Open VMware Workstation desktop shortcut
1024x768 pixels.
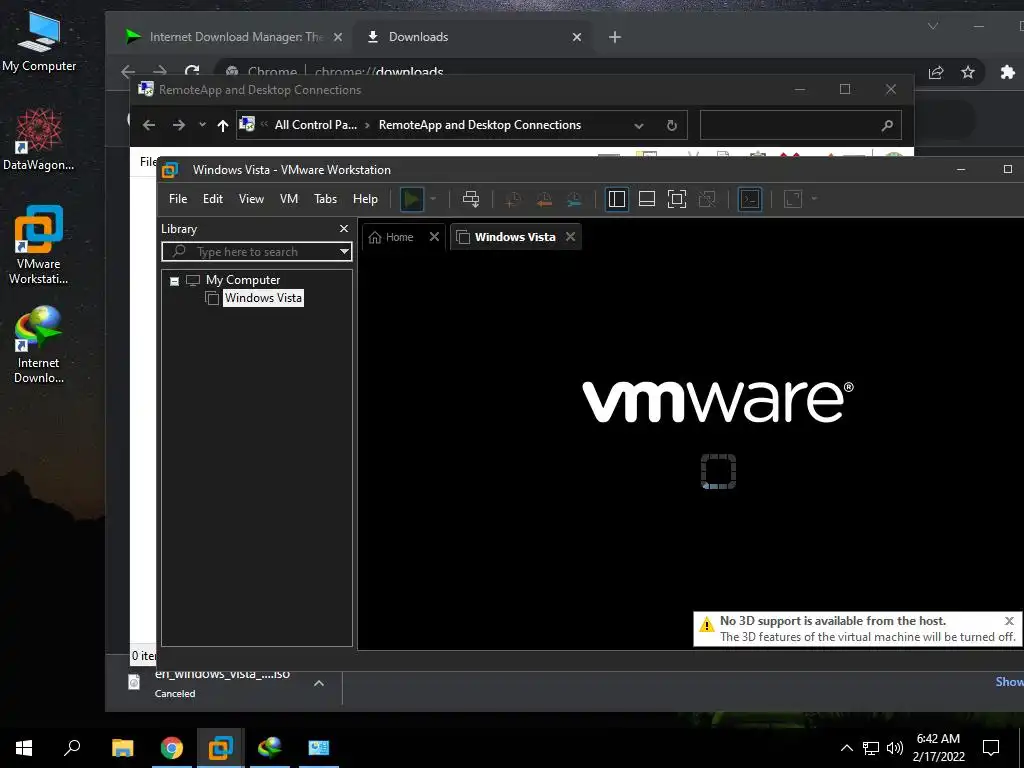[39, 245]
